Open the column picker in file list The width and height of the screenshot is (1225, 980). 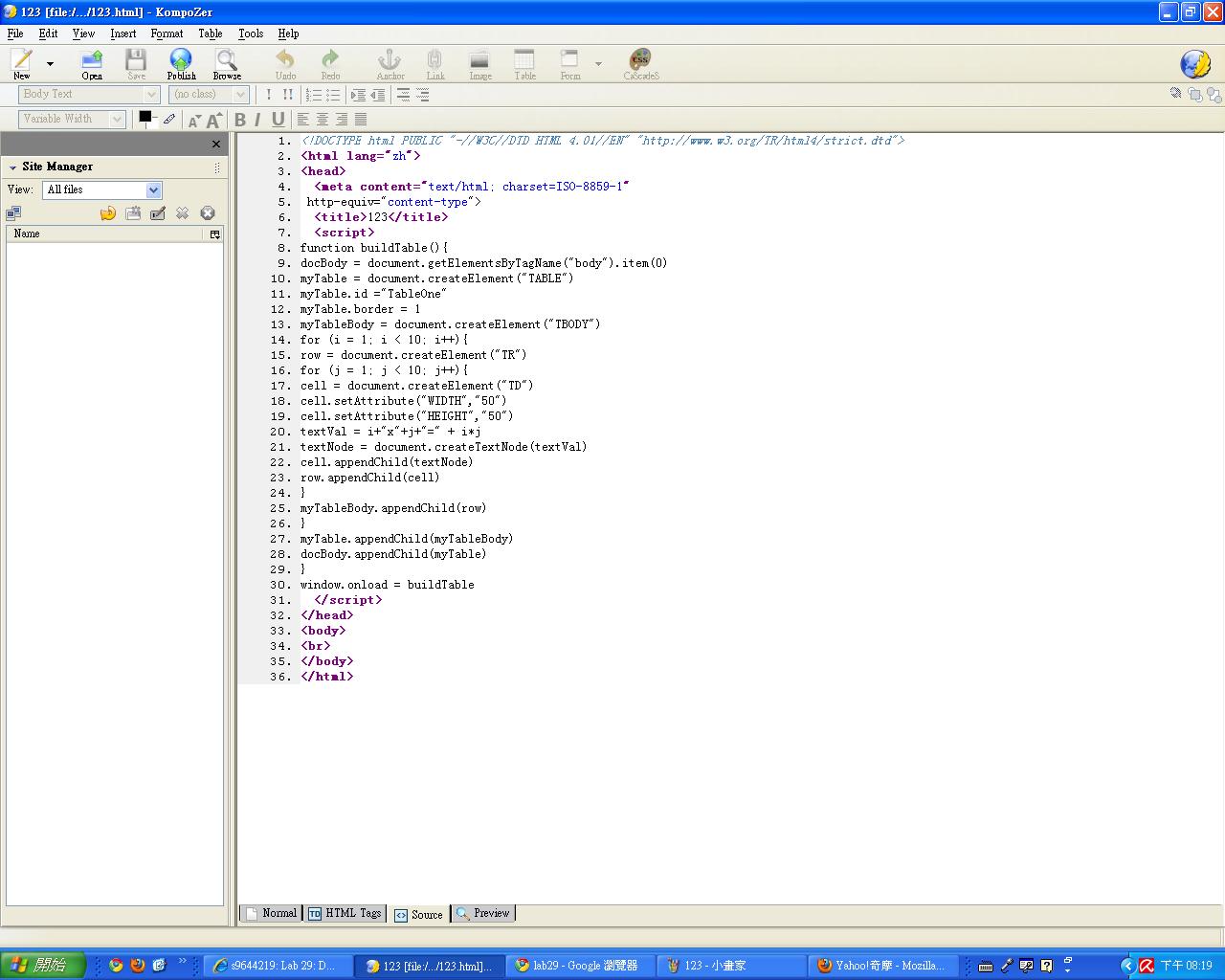point(215,234)
